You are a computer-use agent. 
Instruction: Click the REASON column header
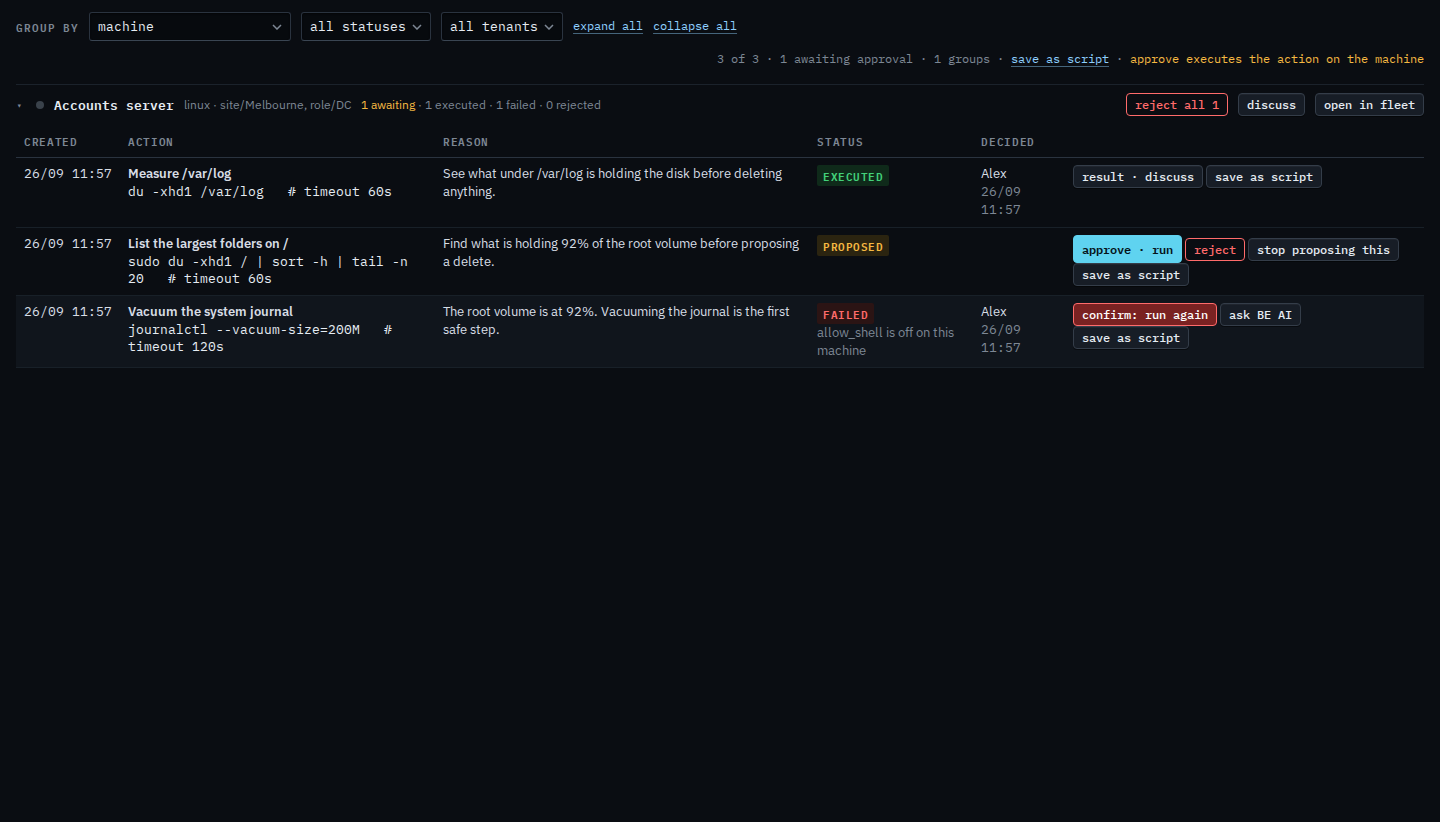(x=466, y=142)
